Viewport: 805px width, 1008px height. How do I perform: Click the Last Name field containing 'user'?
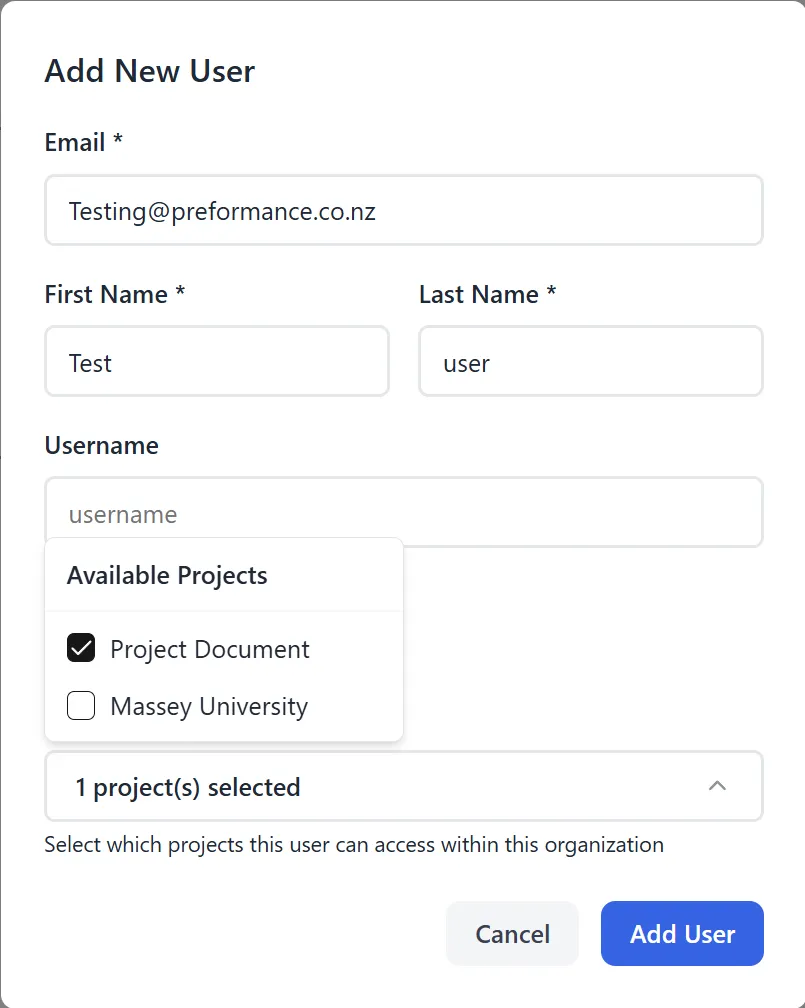(x=590, y=361)
